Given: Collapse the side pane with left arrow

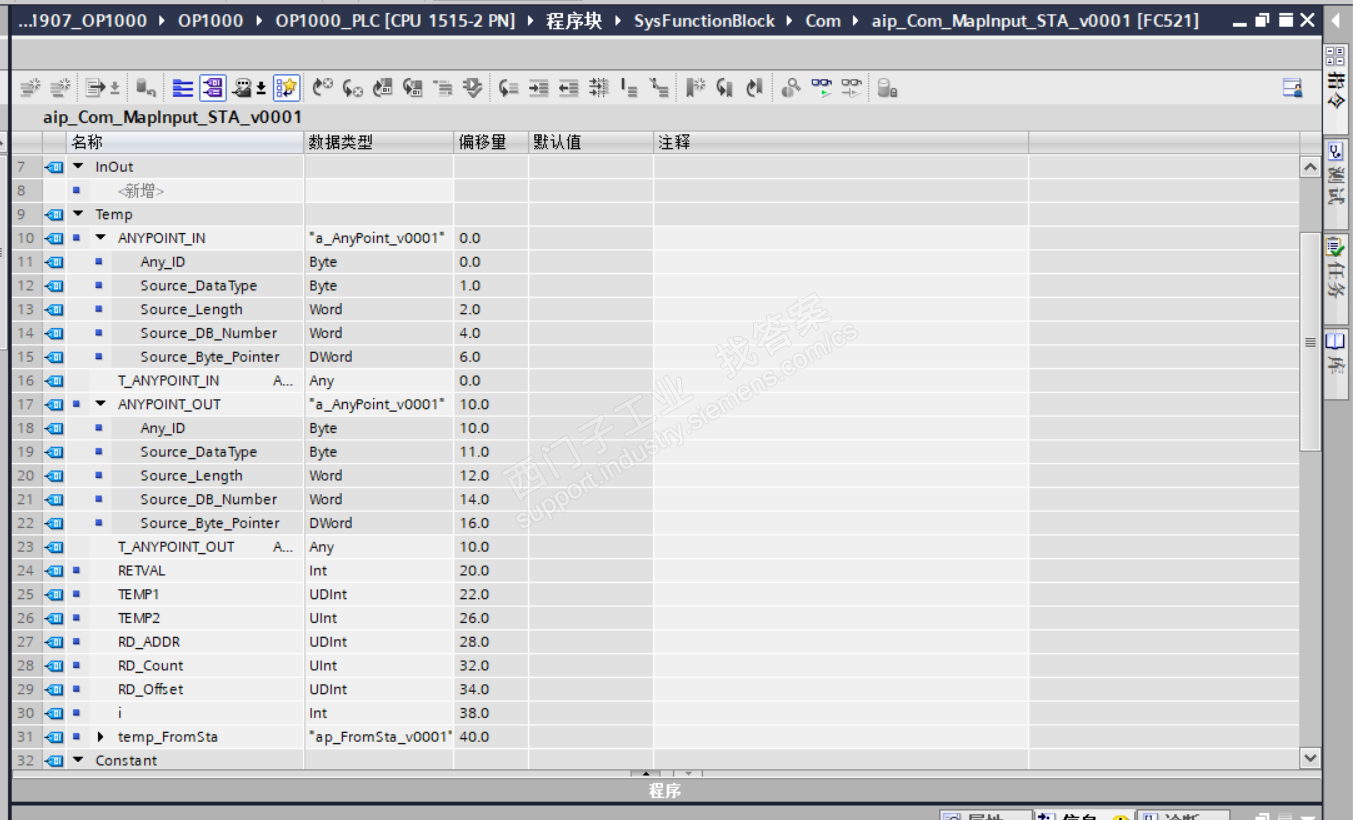Looking at the screenshot, I should (x=1336, y=20).
